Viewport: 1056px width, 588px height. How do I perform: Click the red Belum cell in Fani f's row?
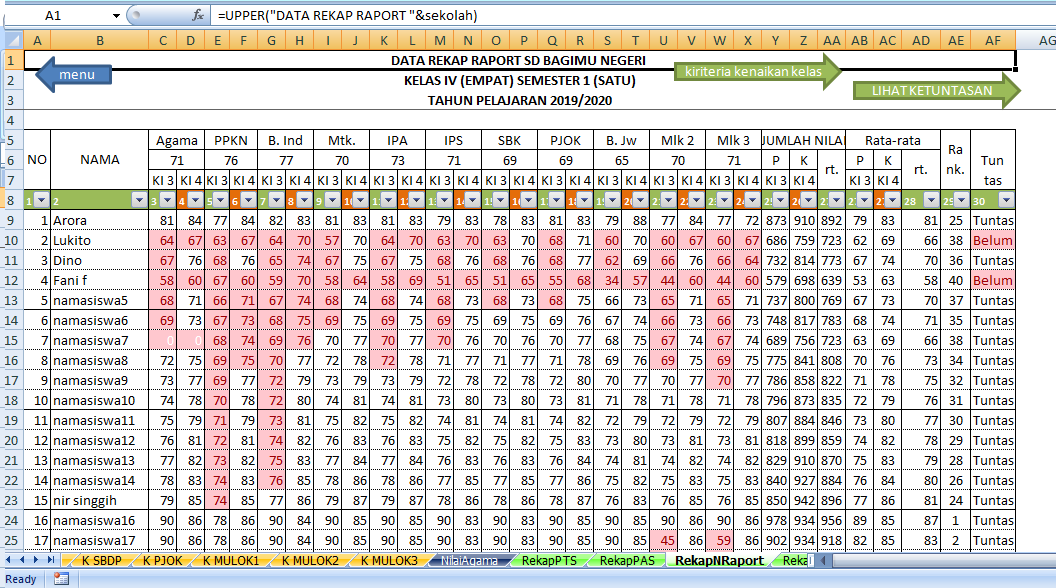point(993,280)
